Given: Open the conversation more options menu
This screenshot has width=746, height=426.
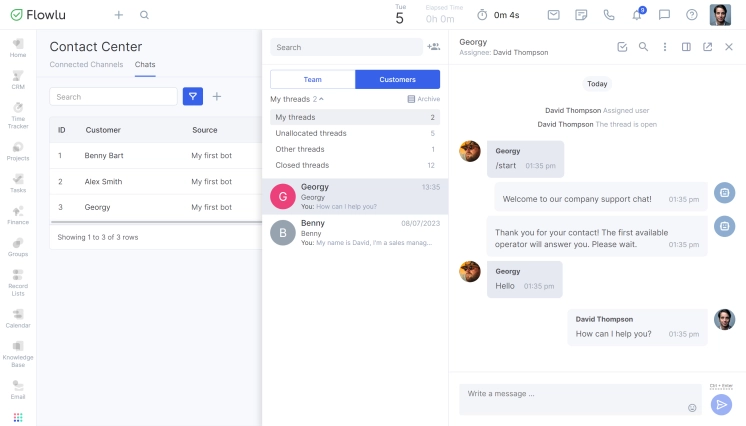Looking at the screenshot, I should coord(665,47).
